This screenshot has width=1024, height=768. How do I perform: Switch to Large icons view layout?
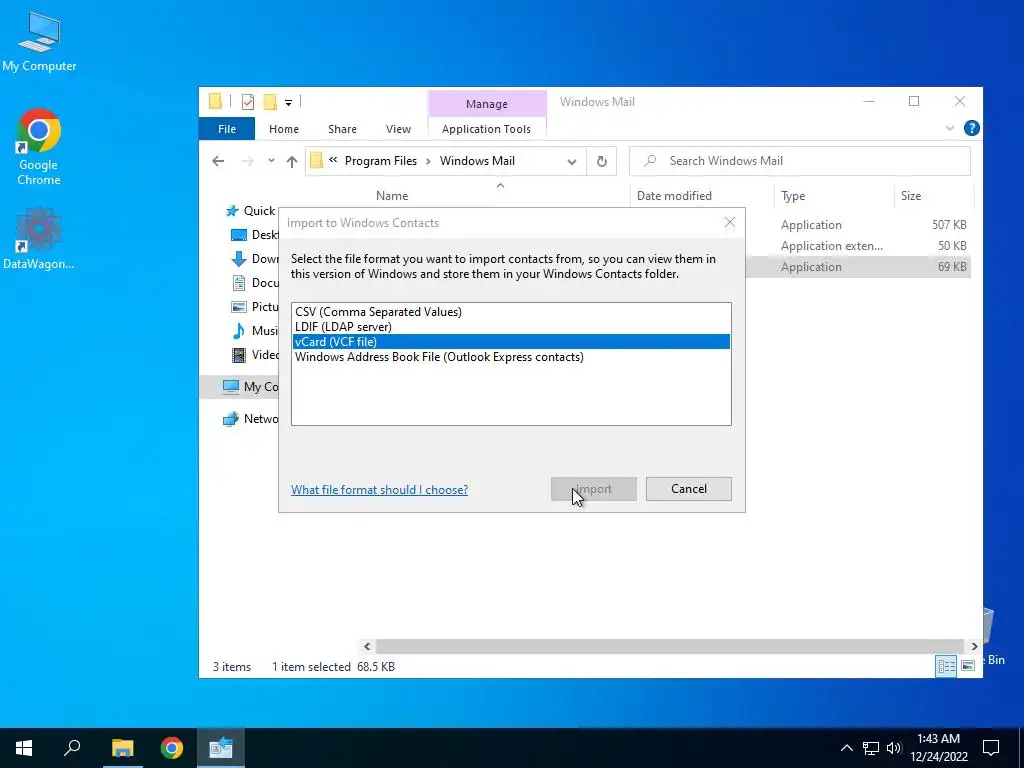point(968,666)
